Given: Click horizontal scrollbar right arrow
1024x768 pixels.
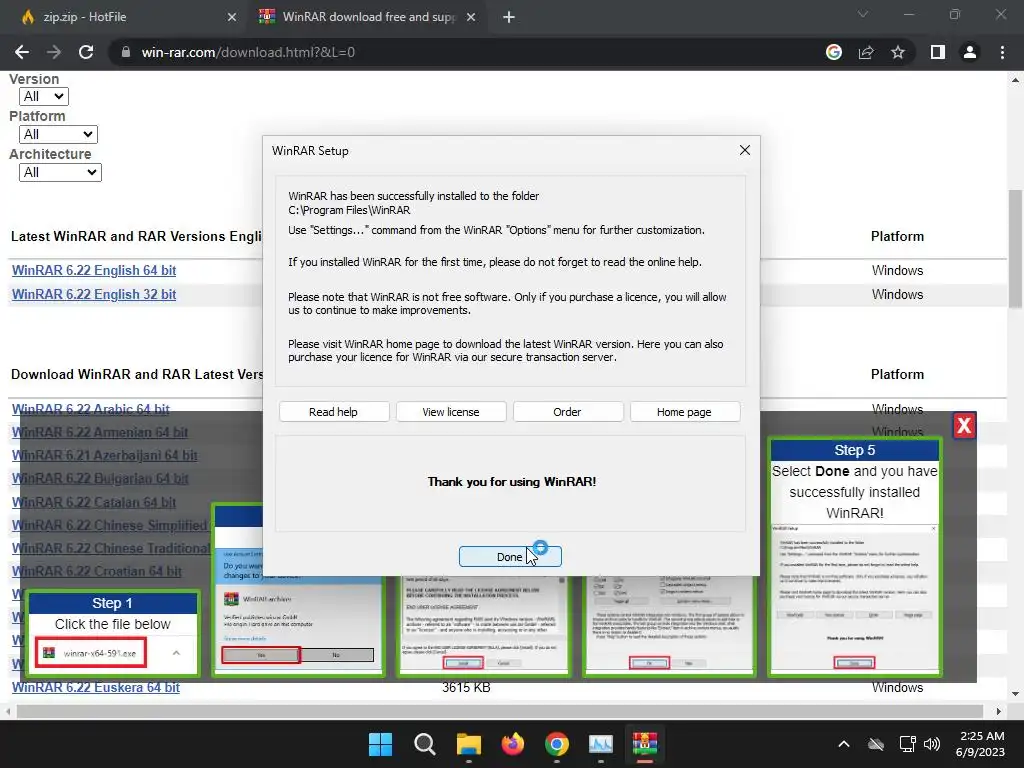Looking at the screenshot, I should point(999,711).
